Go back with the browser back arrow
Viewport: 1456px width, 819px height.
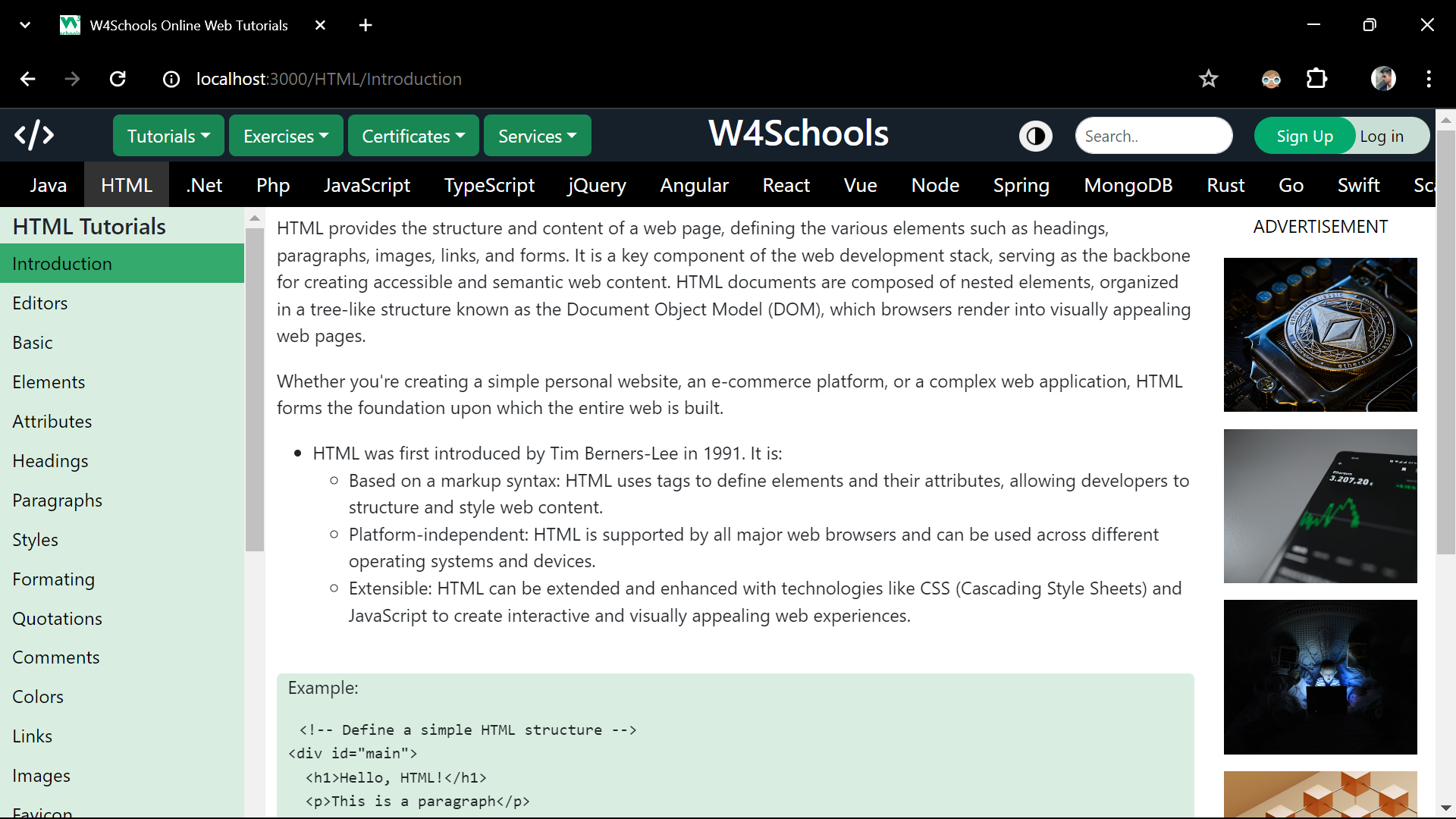point(28,79)
